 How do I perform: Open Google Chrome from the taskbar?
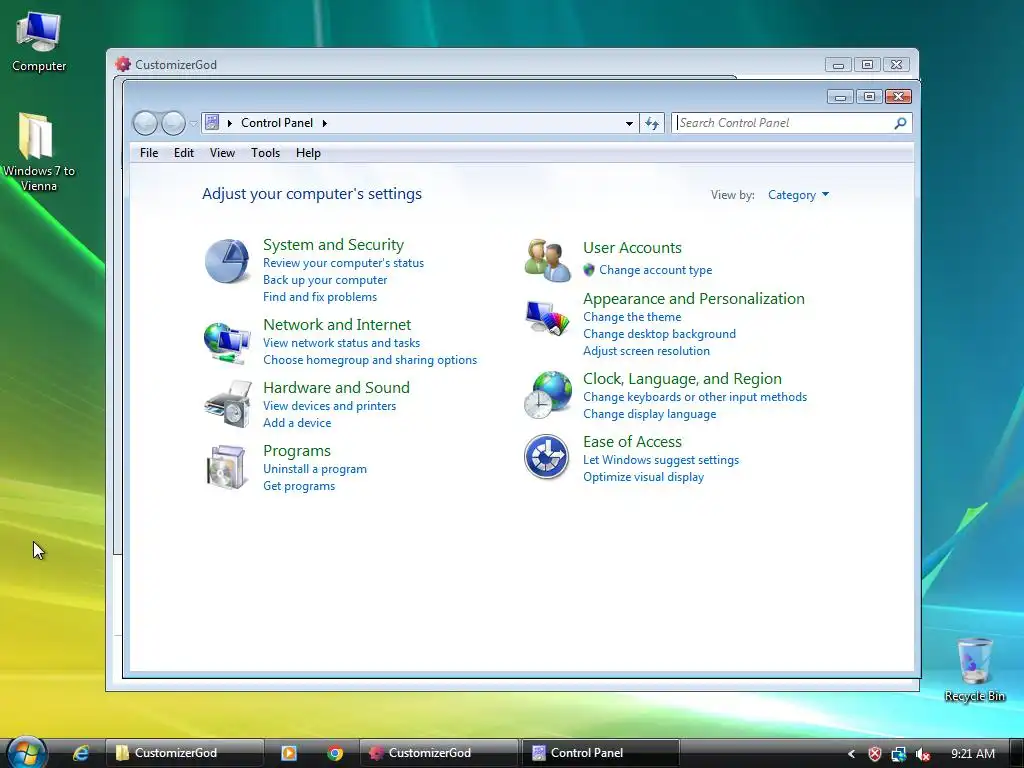click(x=335, y=753)
